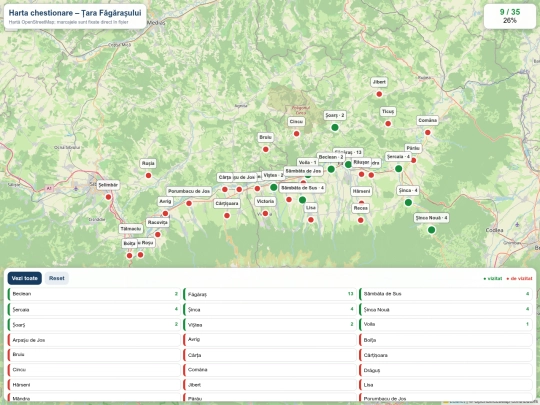Click the red Recea marker dot on map
This screenshot has height=405, width=540.
point(361,220)
